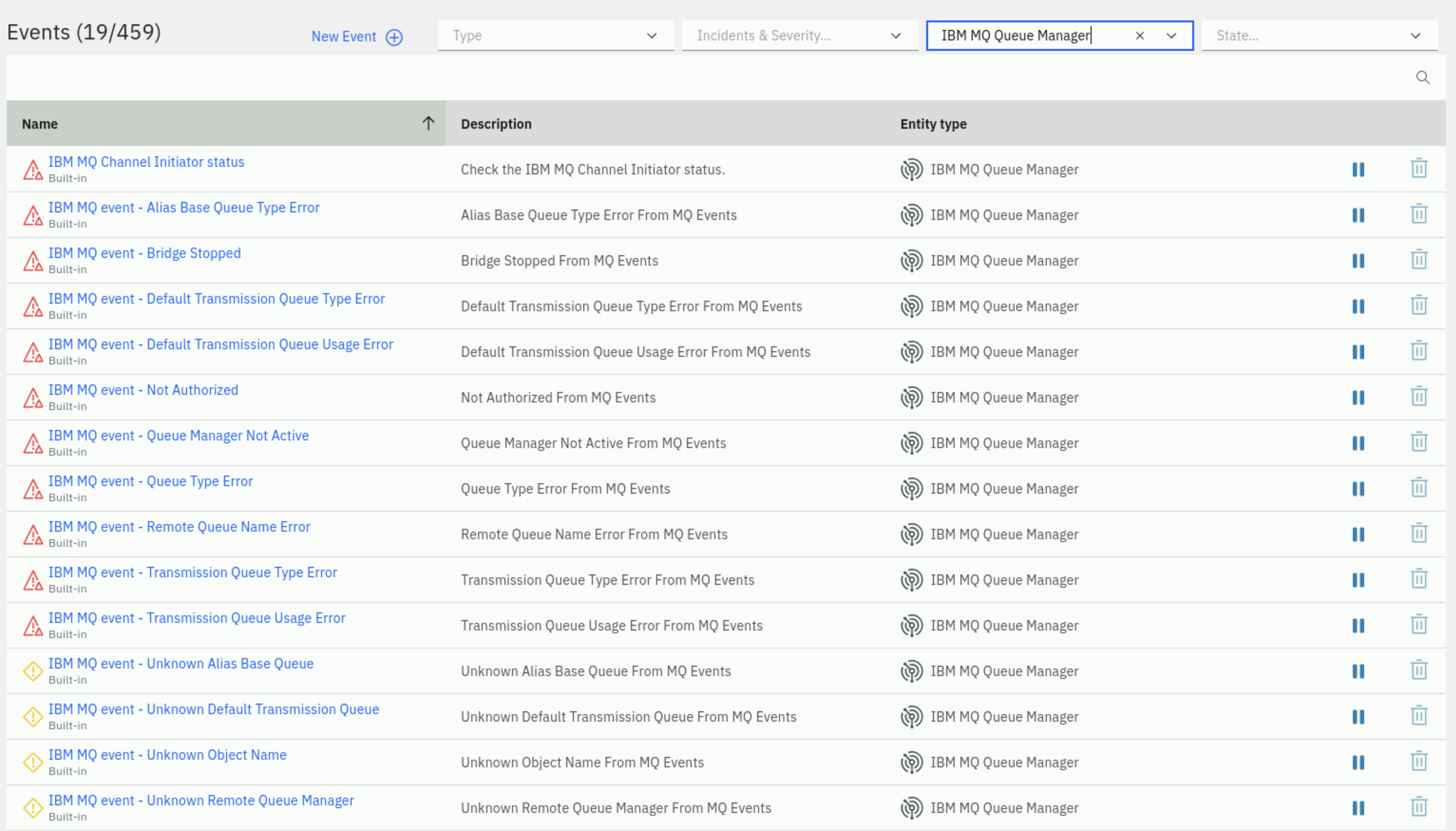Open the State filter dropdown
Image resolution: width=1456 pixels, height=831 pixels.
(1320, 36)
